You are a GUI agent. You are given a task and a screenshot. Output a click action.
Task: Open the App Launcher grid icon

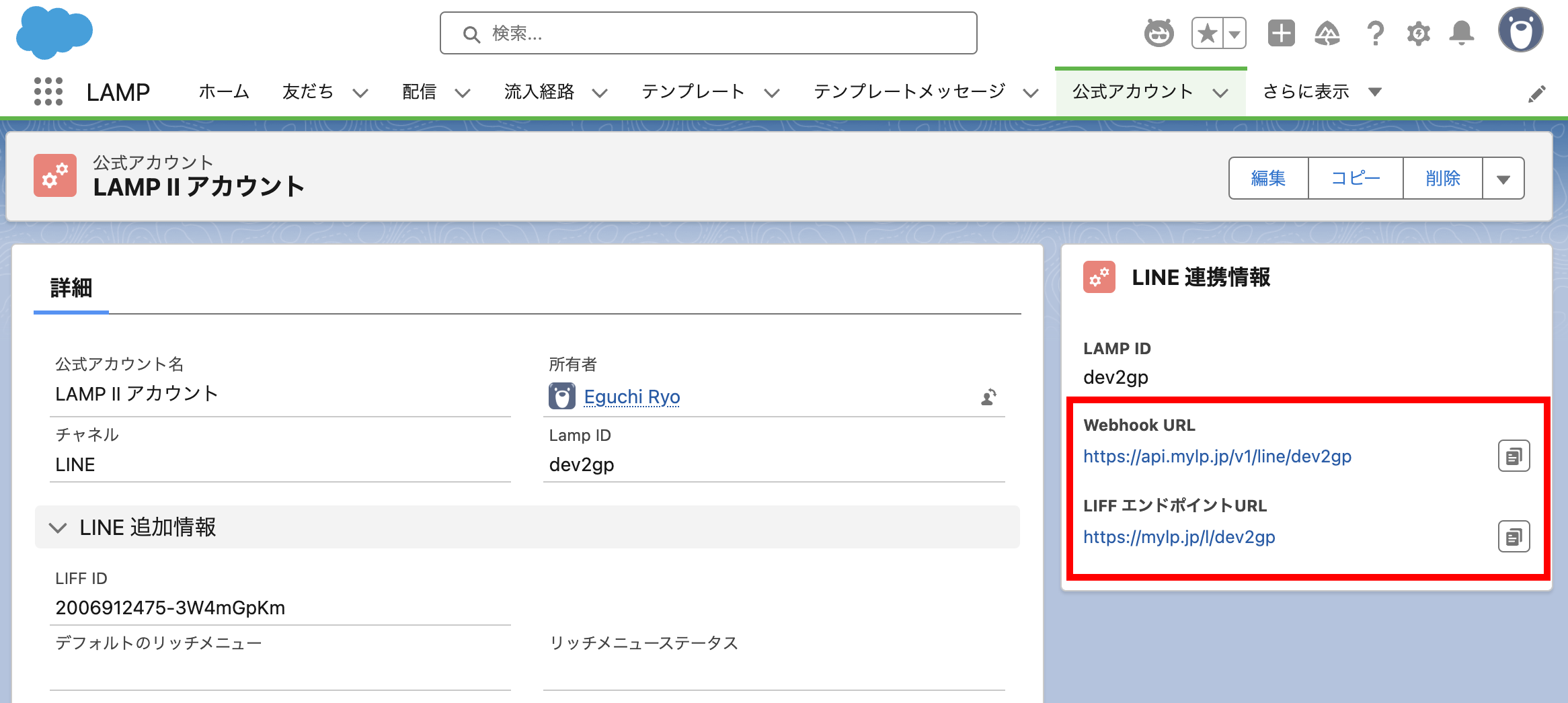(x=48, y=91)
